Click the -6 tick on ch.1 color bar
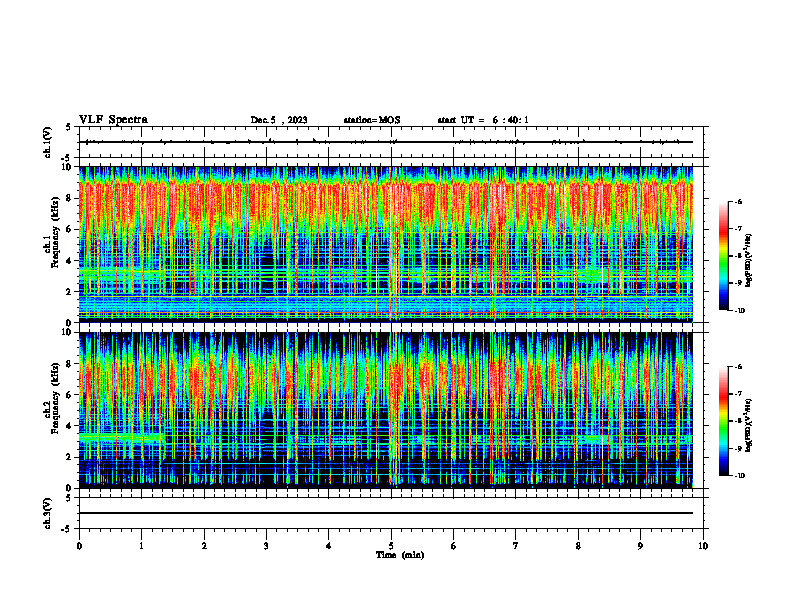The height and width of the screenshot is (612, 792). tap(737, 202)
